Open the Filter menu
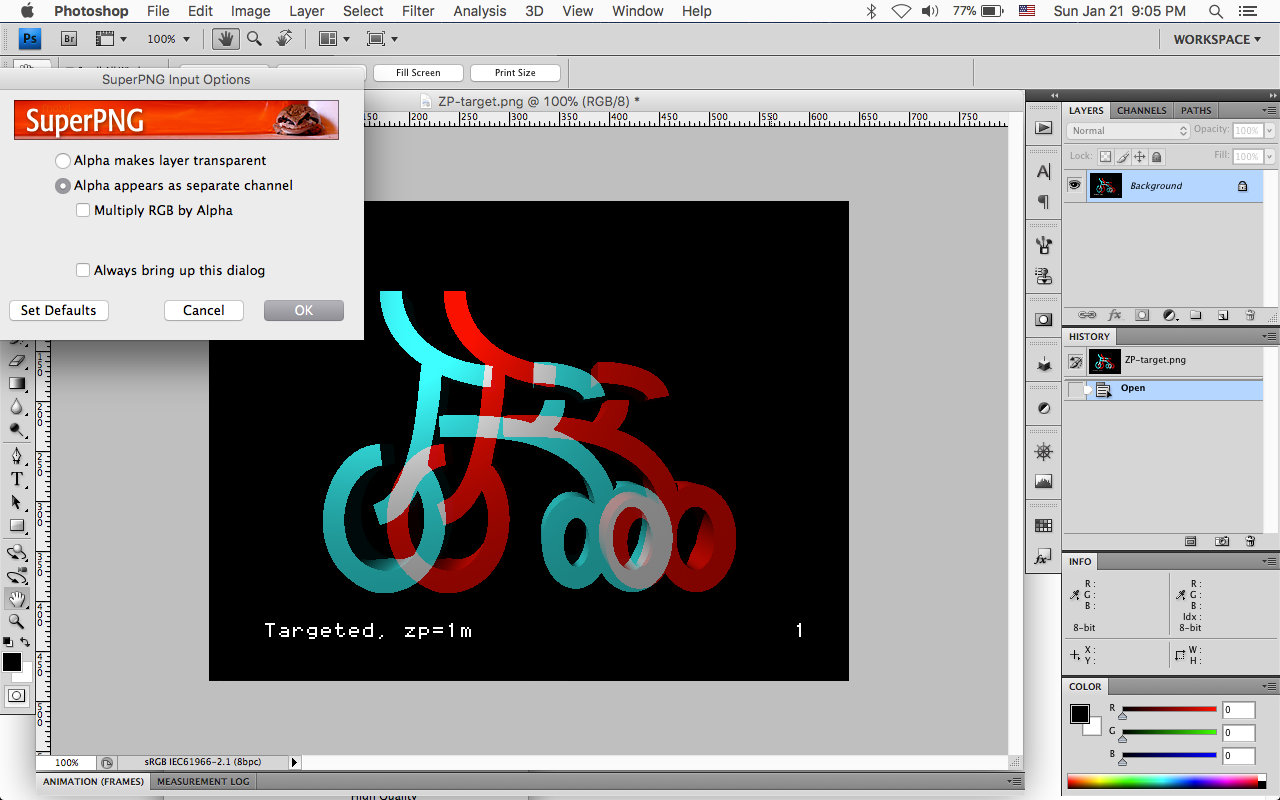This screenshot has width=1280, height=800. pyautogui.click(x=418, y=11)
